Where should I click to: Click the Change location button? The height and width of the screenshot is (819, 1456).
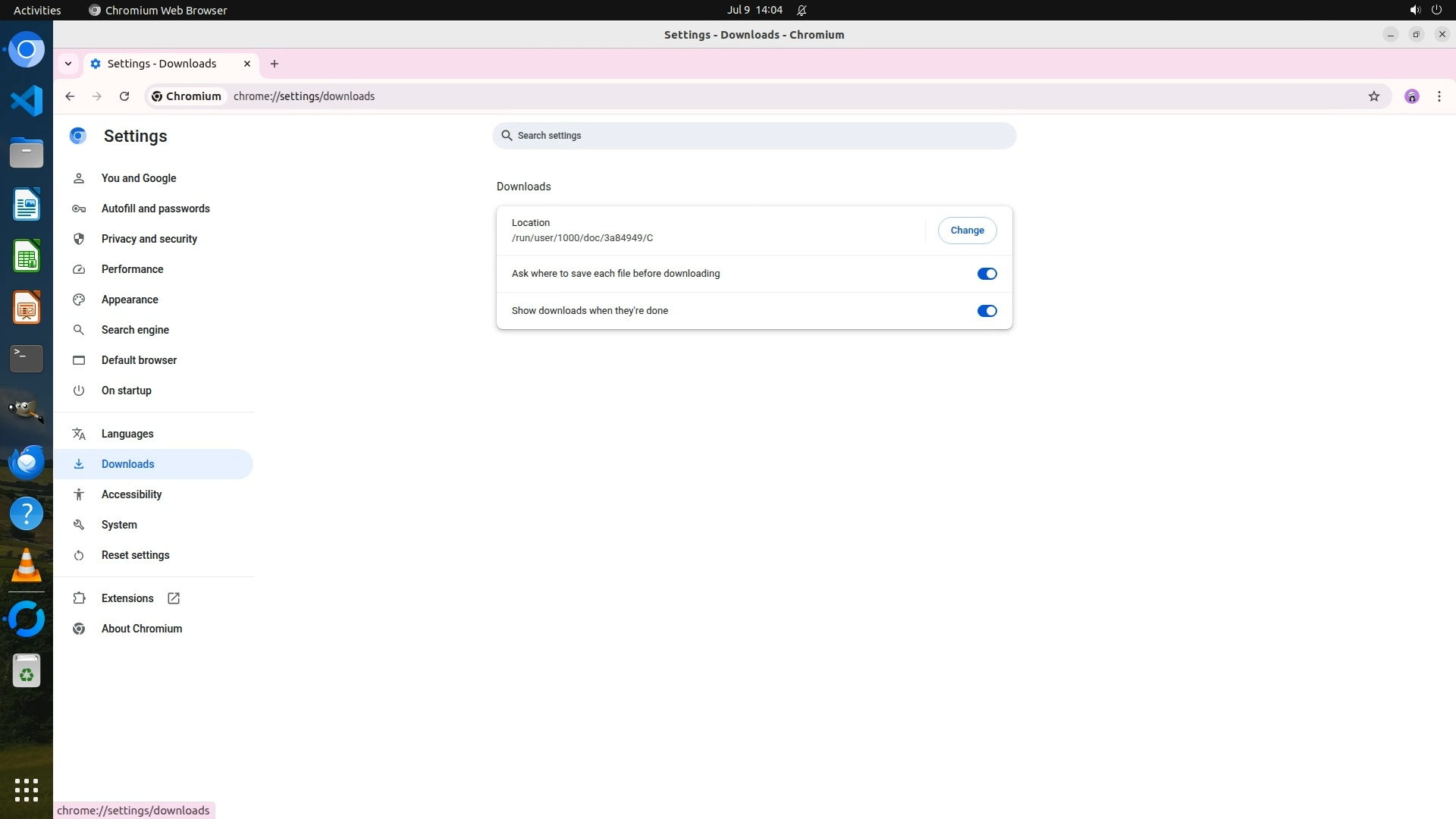[x=967, y=231]
